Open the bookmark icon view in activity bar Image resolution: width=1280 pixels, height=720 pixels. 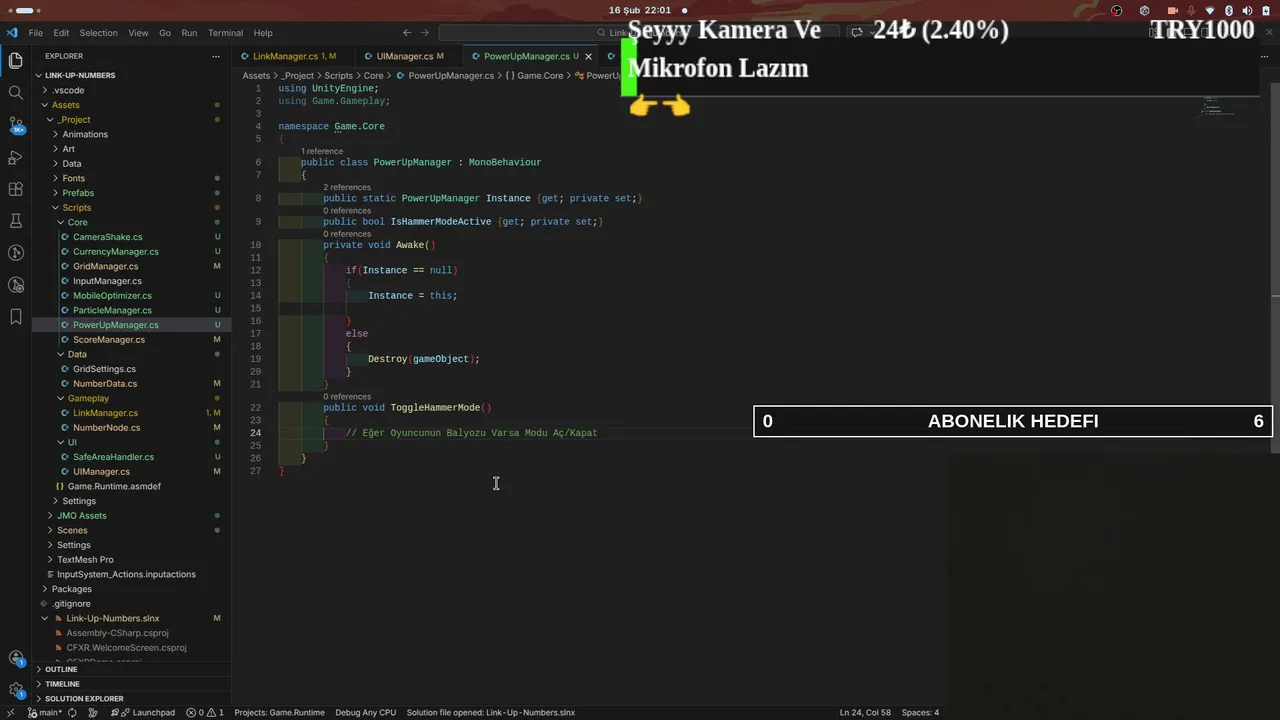tap(15, 317)
